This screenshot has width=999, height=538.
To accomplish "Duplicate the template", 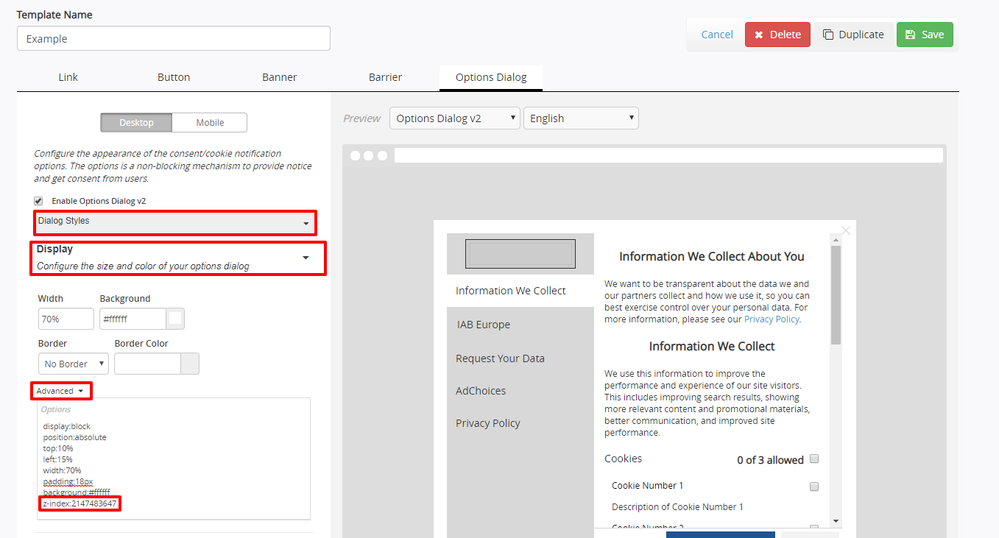I will (x=853, y=34).
